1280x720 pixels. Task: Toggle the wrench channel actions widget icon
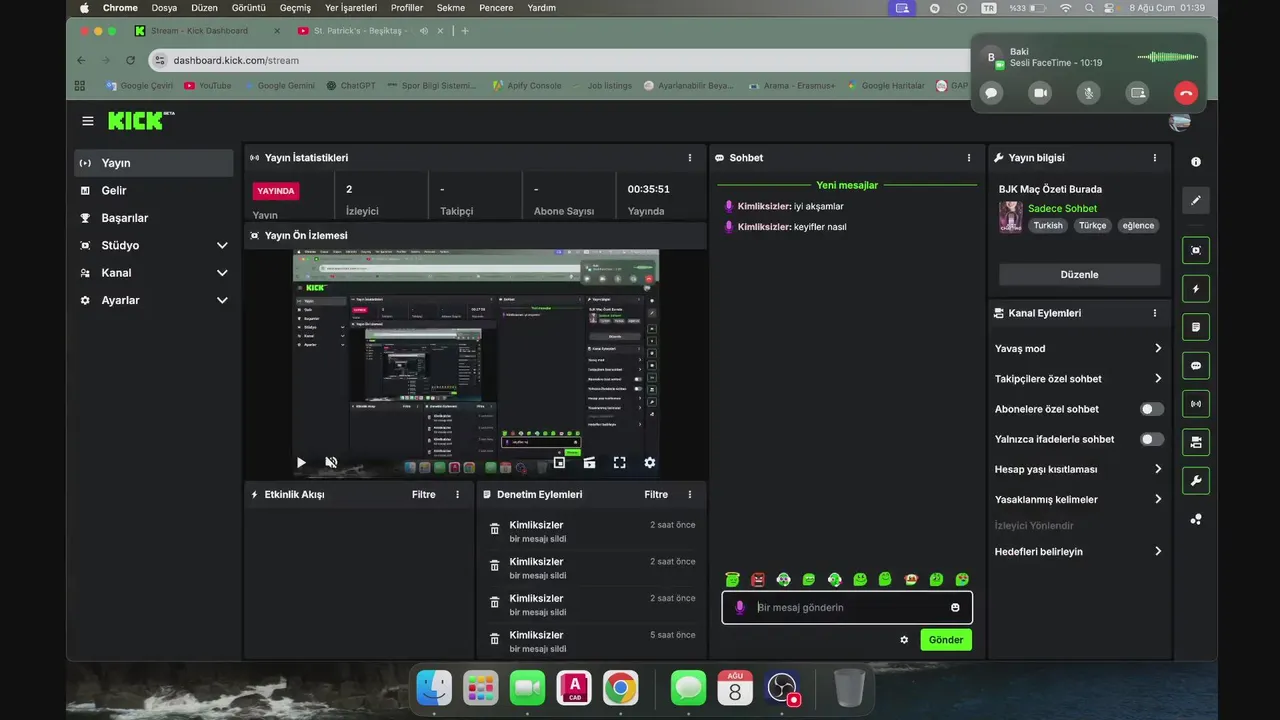(x=1196, y=481)
